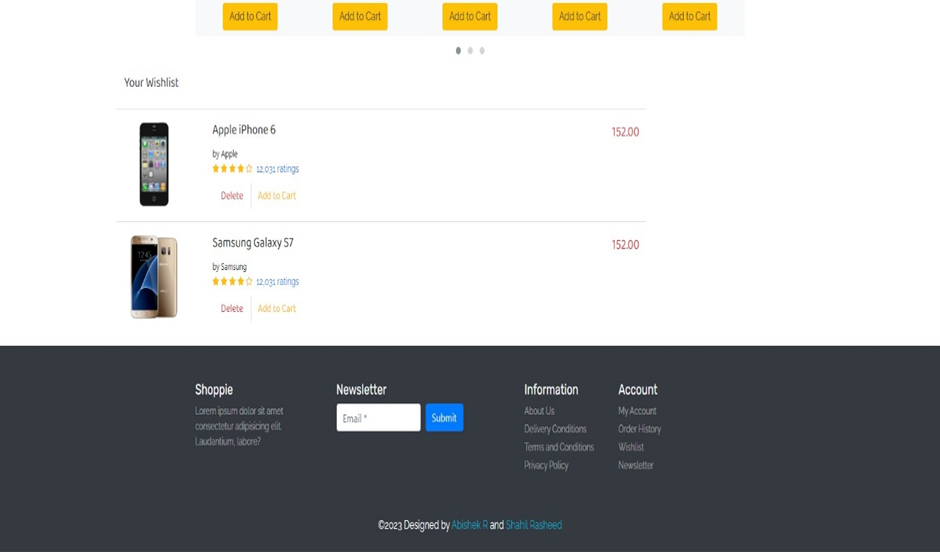Delete Samsung Galaxy S7 from wishlist
Screen dimensions: 940x552
click(232, 308)
